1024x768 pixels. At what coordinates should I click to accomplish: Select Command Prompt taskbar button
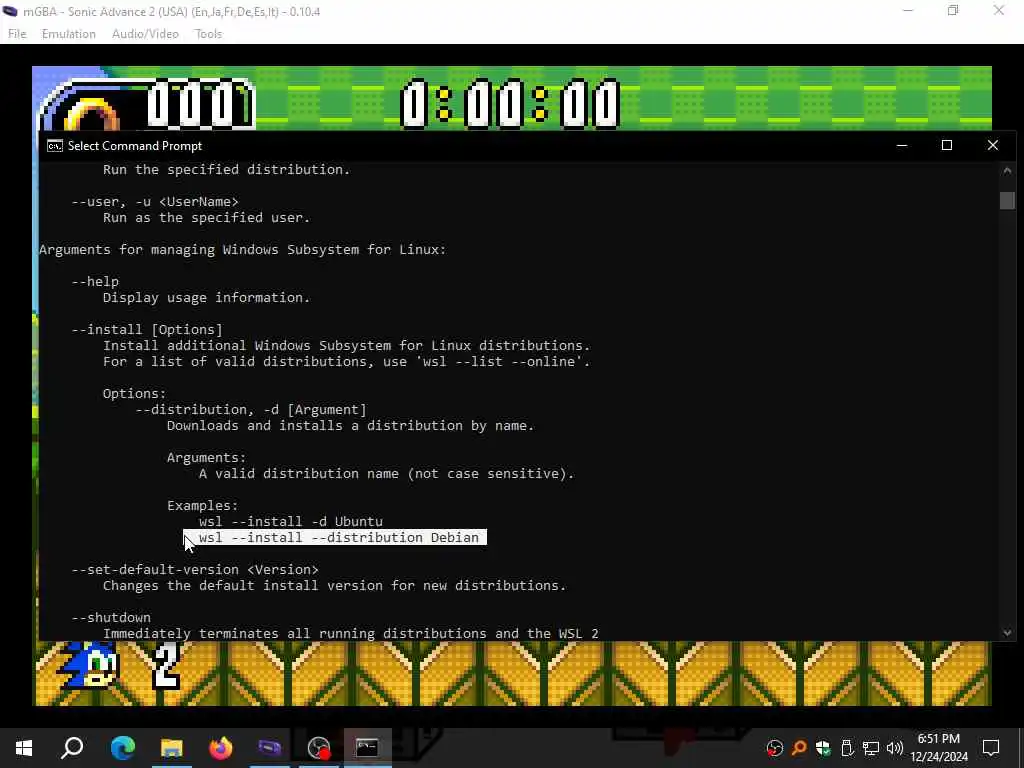[x=368, y=748]
